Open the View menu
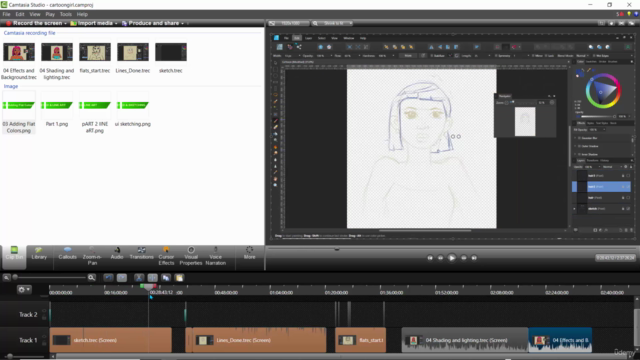Viewport: 640px width, 360px height. coord(35,14)
